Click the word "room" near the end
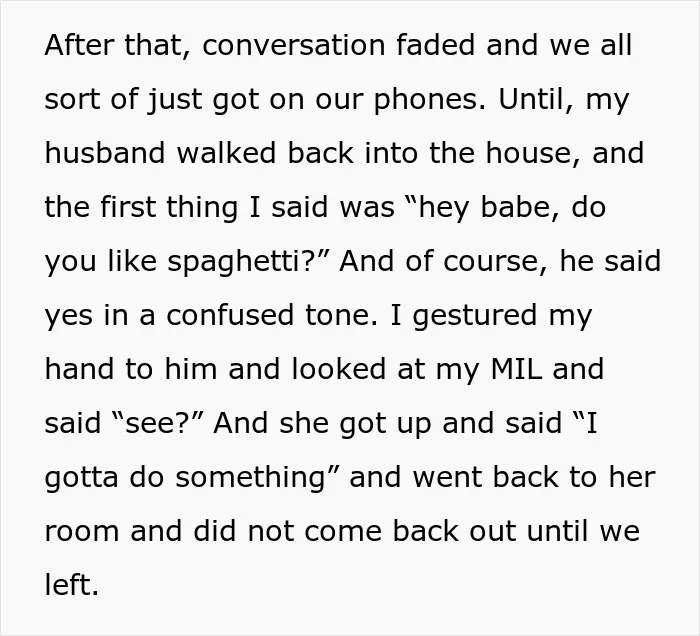Image resolution: width=700 pixels, height=636 pixels. (x=82, y=532)
